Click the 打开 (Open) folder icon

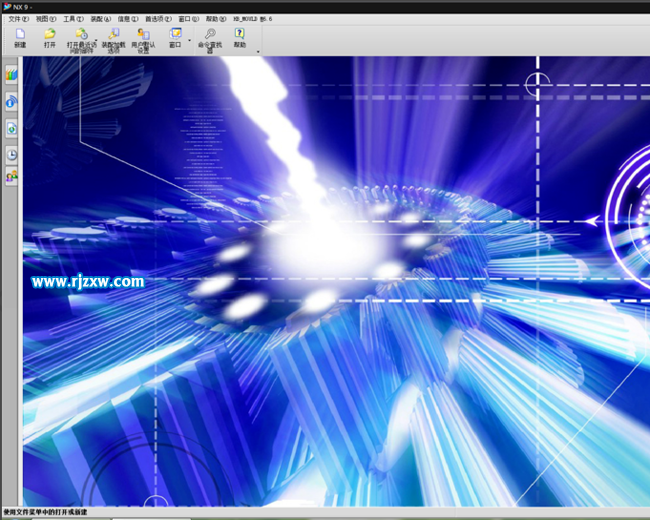[x=50, y=34]
